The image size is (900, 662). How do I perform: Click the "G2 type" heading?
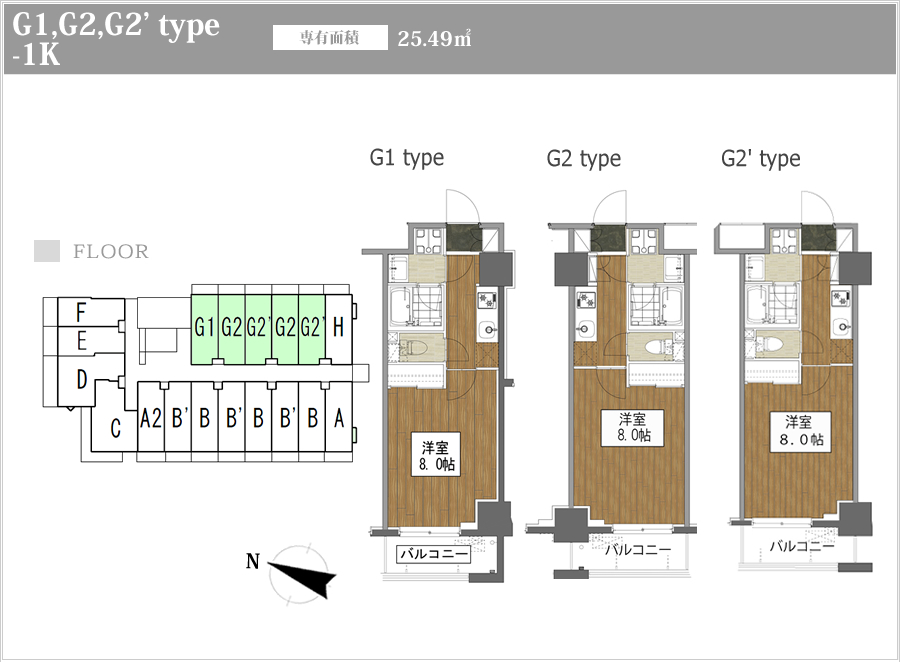(583, 159)
